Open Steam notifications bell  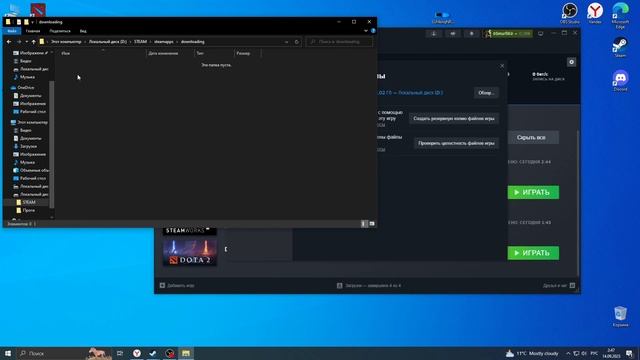click(x=471, y=33)
